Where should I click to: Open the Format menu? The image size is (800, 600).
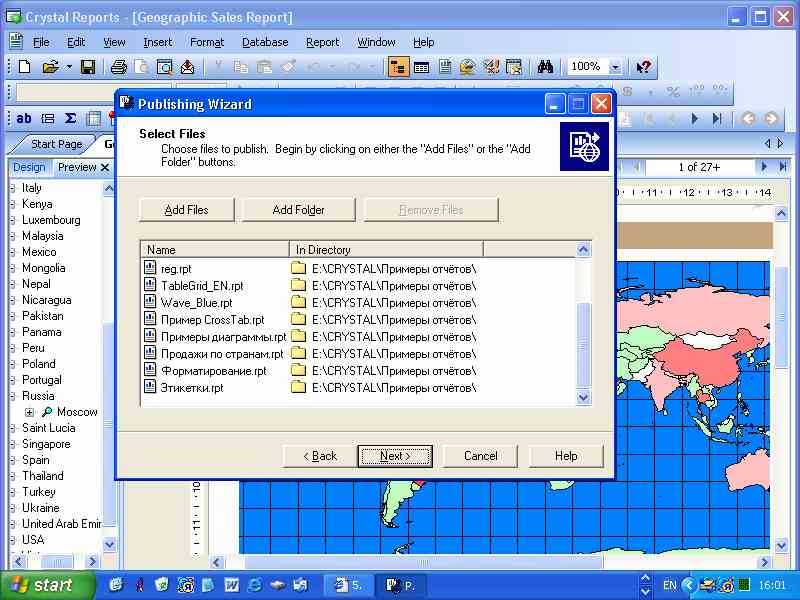pyautogui.click(x=207, y=42)
